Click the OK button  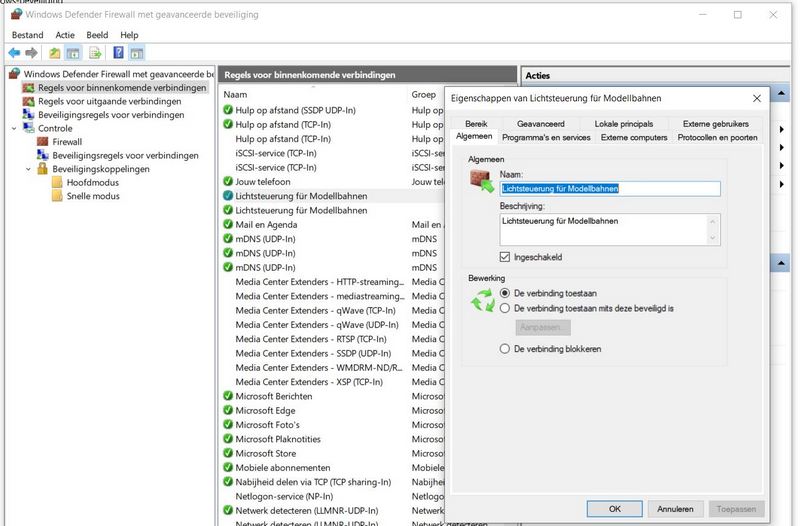614,509
